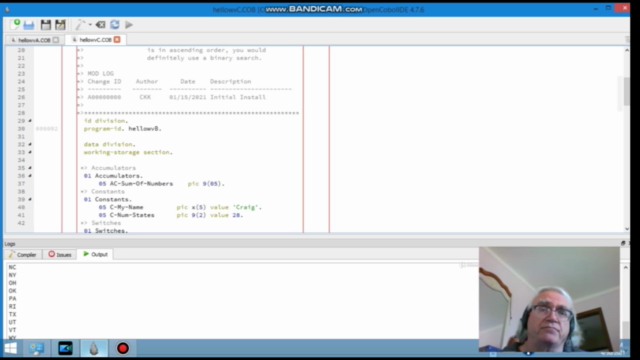Open the Compiler logs tab
Screen dimensions: 640x360
(23, 255)
